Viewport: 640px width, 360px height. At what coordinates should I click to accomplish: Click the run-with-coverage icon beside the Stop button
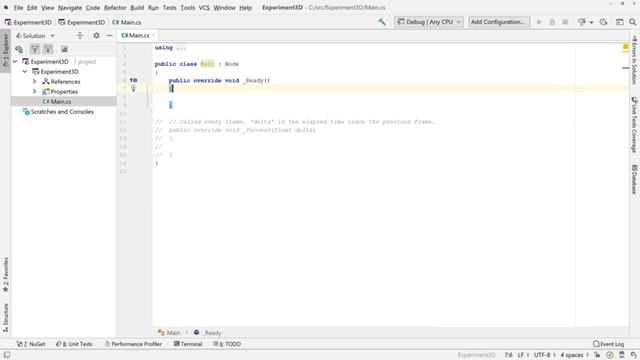[x=582, y=22]
